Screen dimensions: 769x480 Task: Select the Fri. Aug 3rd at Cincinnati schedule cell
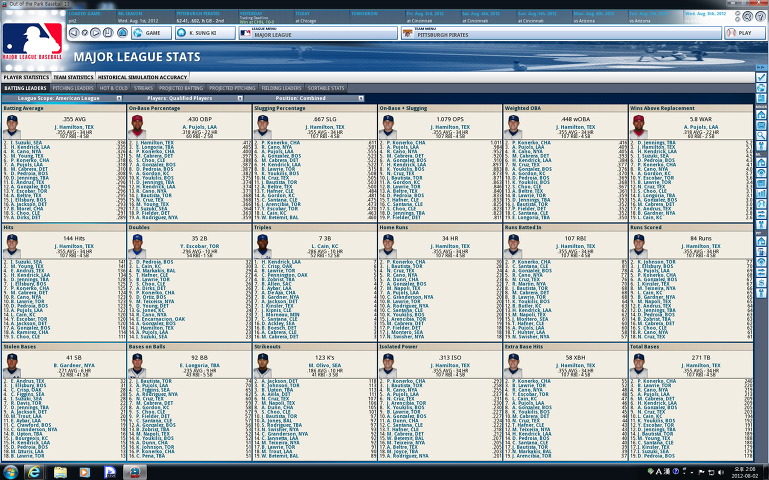tap(433, 17)
